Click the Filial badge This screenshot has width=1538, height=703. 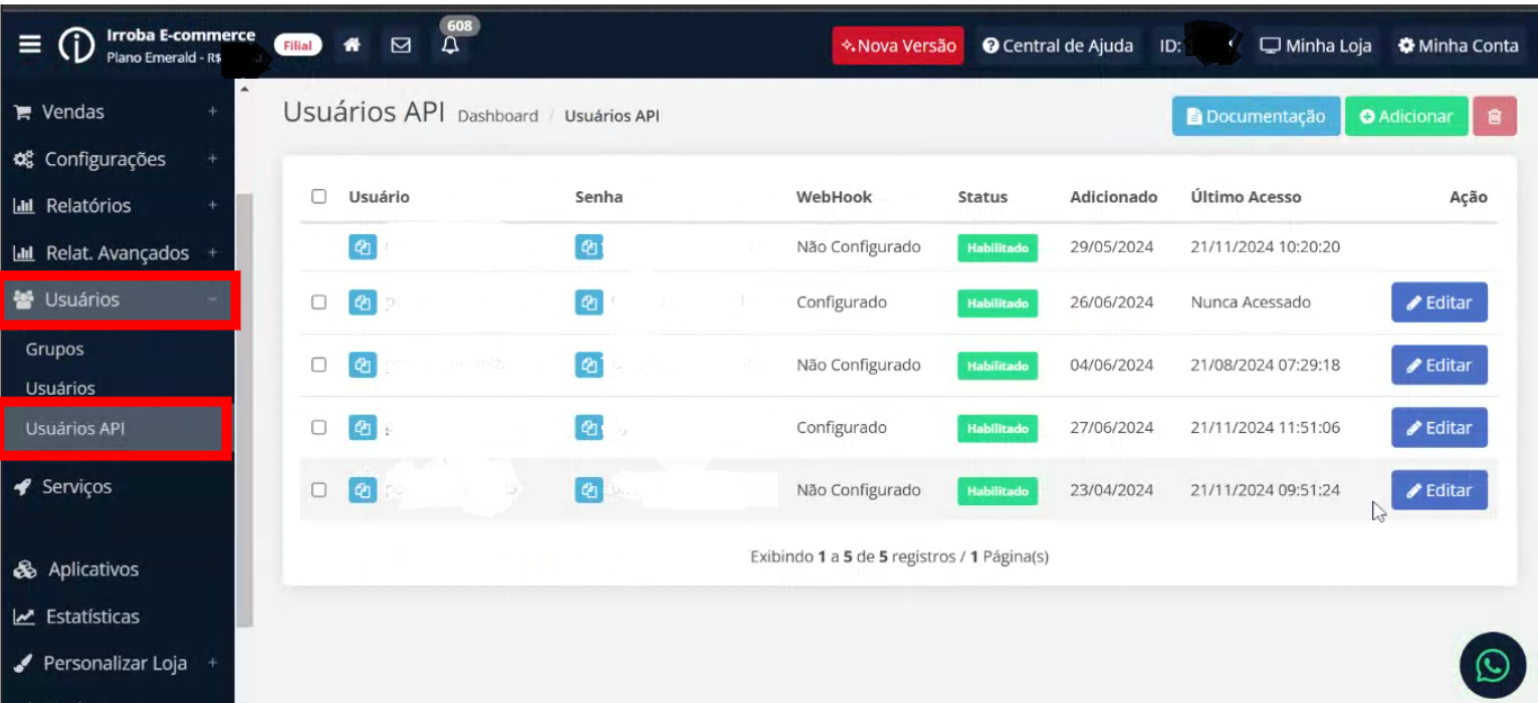pos(298,46)
